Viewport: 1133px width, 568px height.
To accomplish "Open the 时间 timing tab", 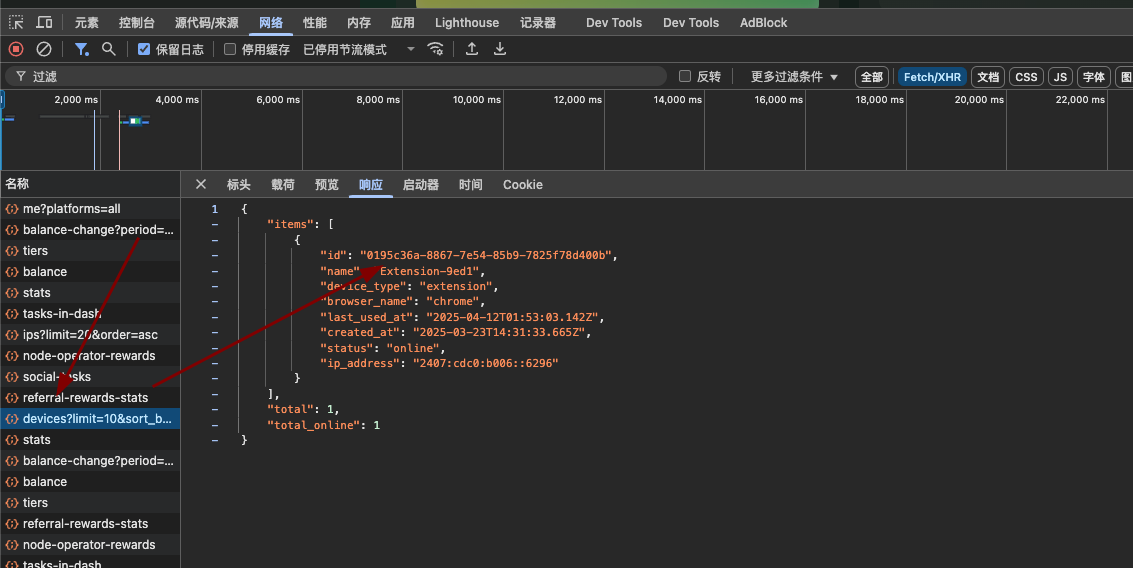I will click(470, 184).
